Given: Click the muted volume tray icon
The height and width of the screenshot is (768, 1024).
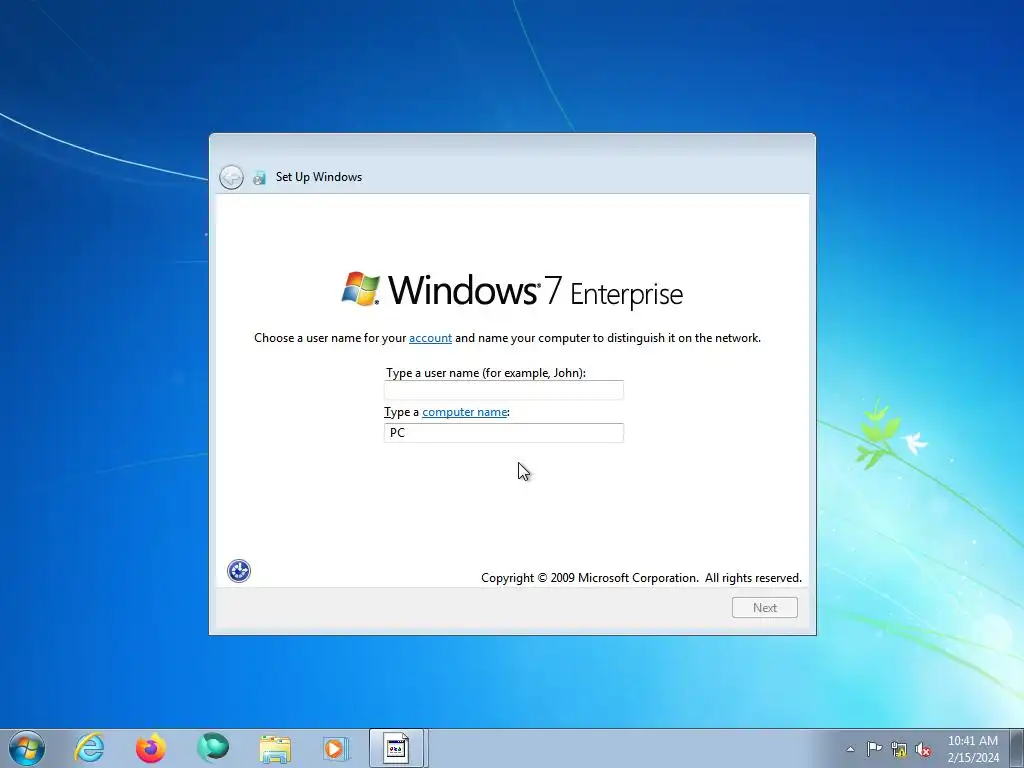Looking at the screenshot, I should (923, 749).
